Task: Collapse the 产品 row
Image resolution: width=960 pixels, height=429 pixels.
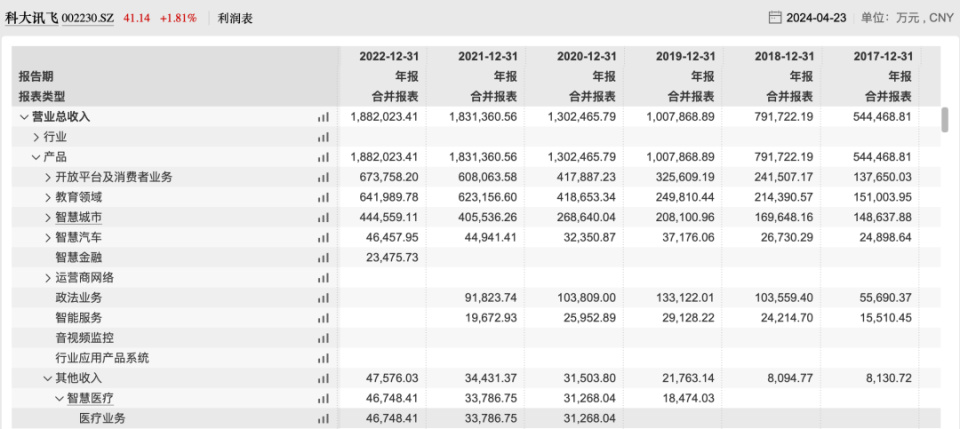Action: coord(36,157)
